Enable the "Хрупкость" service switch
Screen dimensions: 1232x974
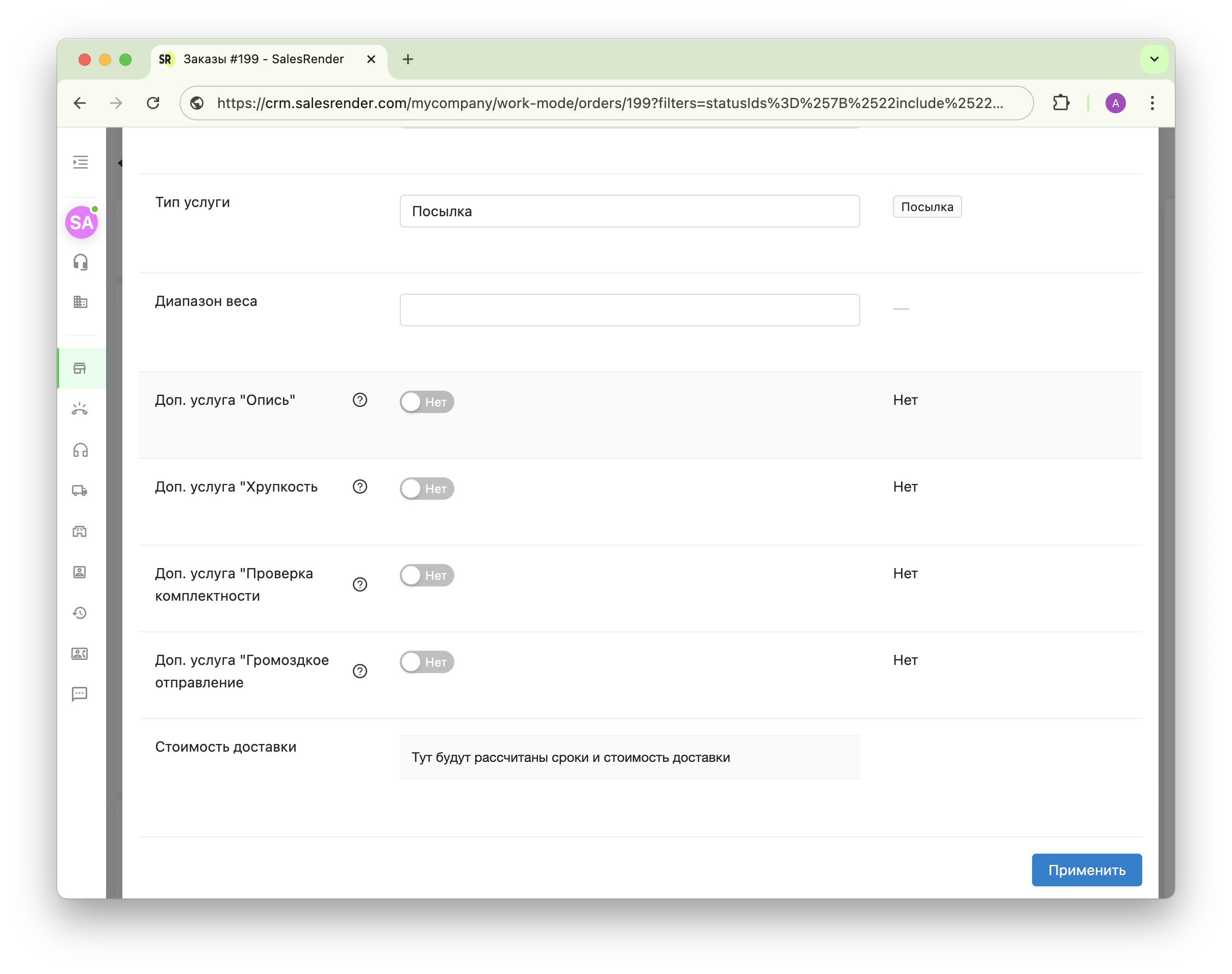[x=426, y=489]
